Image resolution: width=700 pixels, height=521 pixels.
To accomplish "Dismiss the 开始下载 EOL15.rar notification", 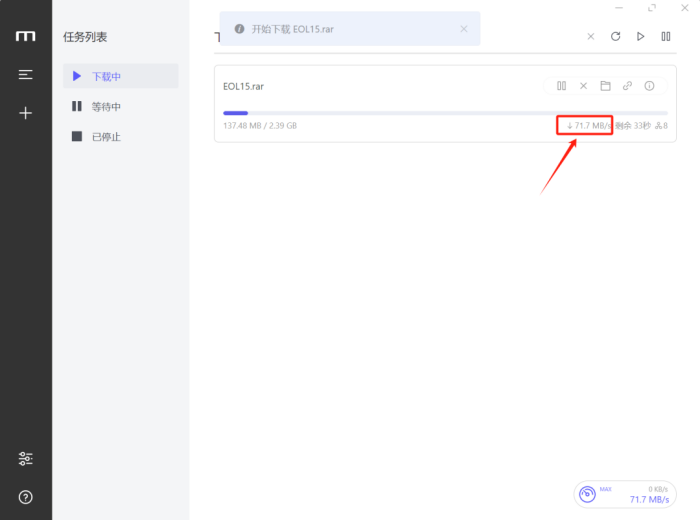I will (x=464, y=29).
